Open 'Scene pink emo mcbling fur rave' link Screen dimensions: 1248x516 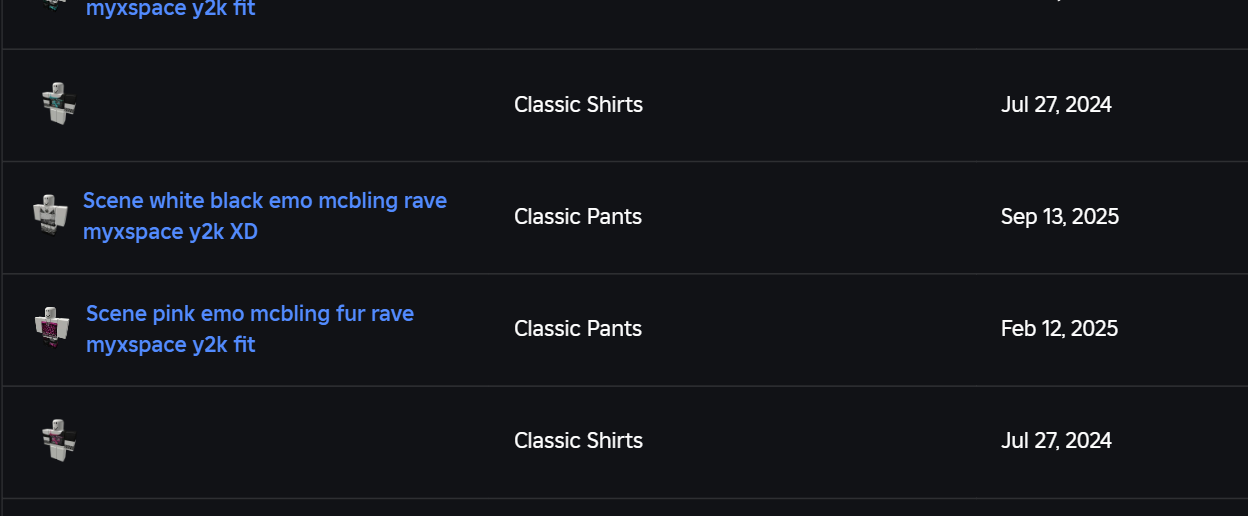pos(249,314)
